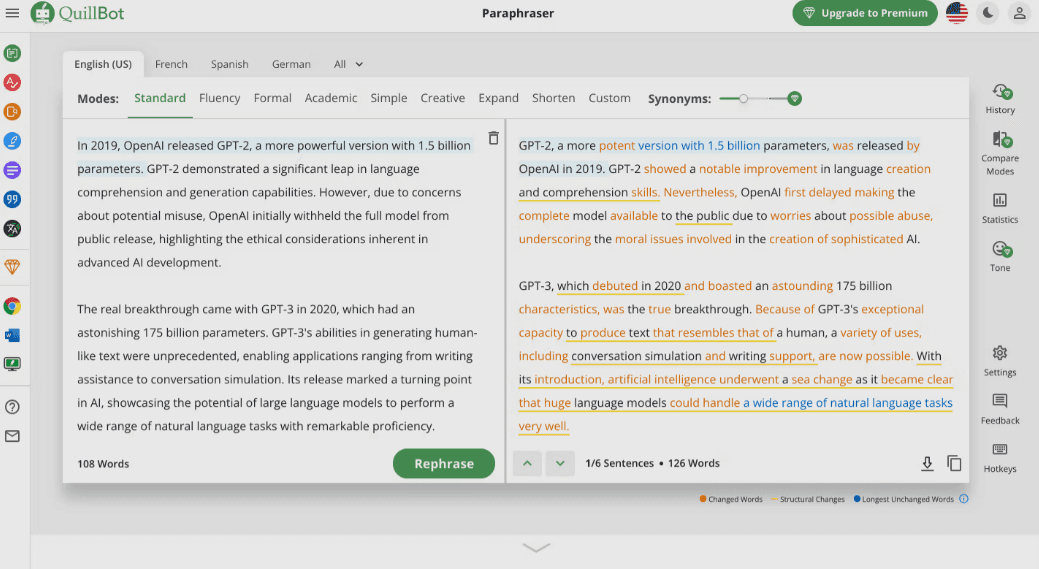Image resolution: width=1039 pixels, height=569 pixels.
Task: Open the hamburger navigation menu
Action: [x=13, y=13]
